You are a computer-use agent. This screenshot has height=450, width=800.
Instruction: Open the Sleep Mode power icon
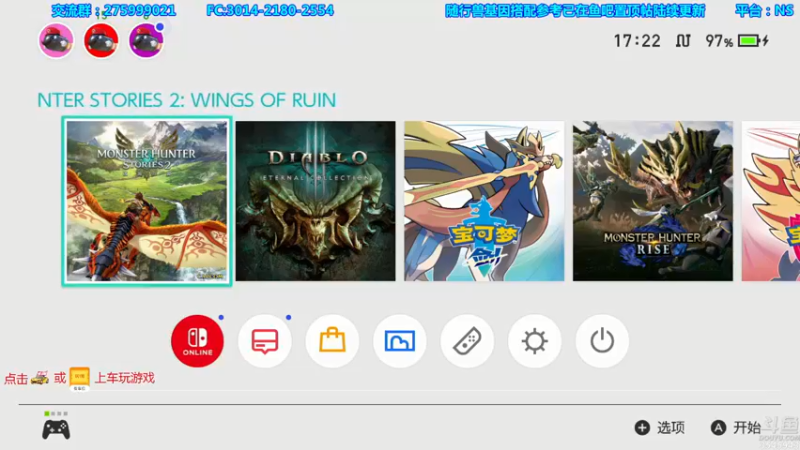click(x=602, y=341)
